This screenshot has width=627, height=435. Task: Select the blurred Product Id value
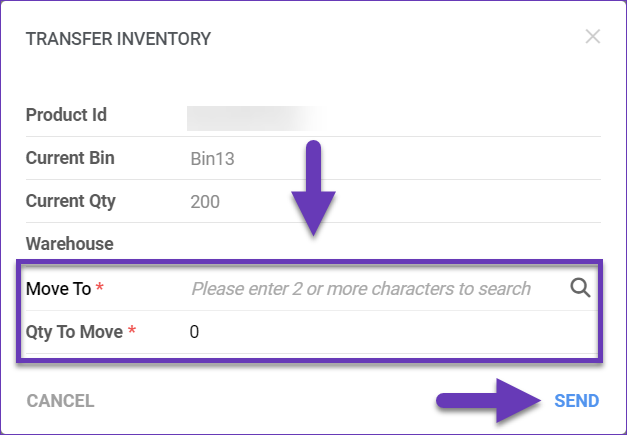[x=254, y=117]
